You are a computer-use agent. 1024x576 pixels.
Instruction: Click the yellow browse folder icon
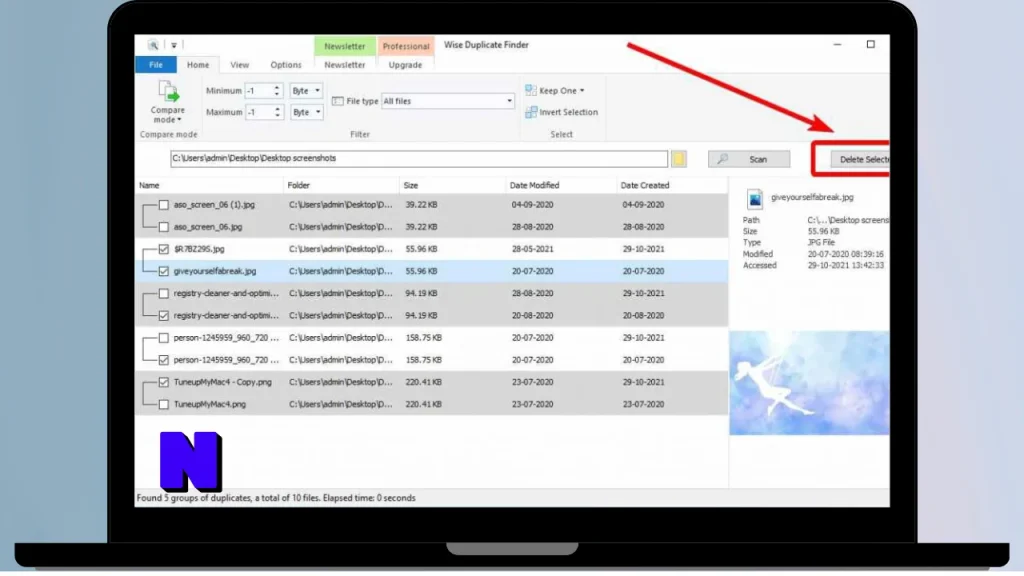pyautogui.click(x=679, y=159)
